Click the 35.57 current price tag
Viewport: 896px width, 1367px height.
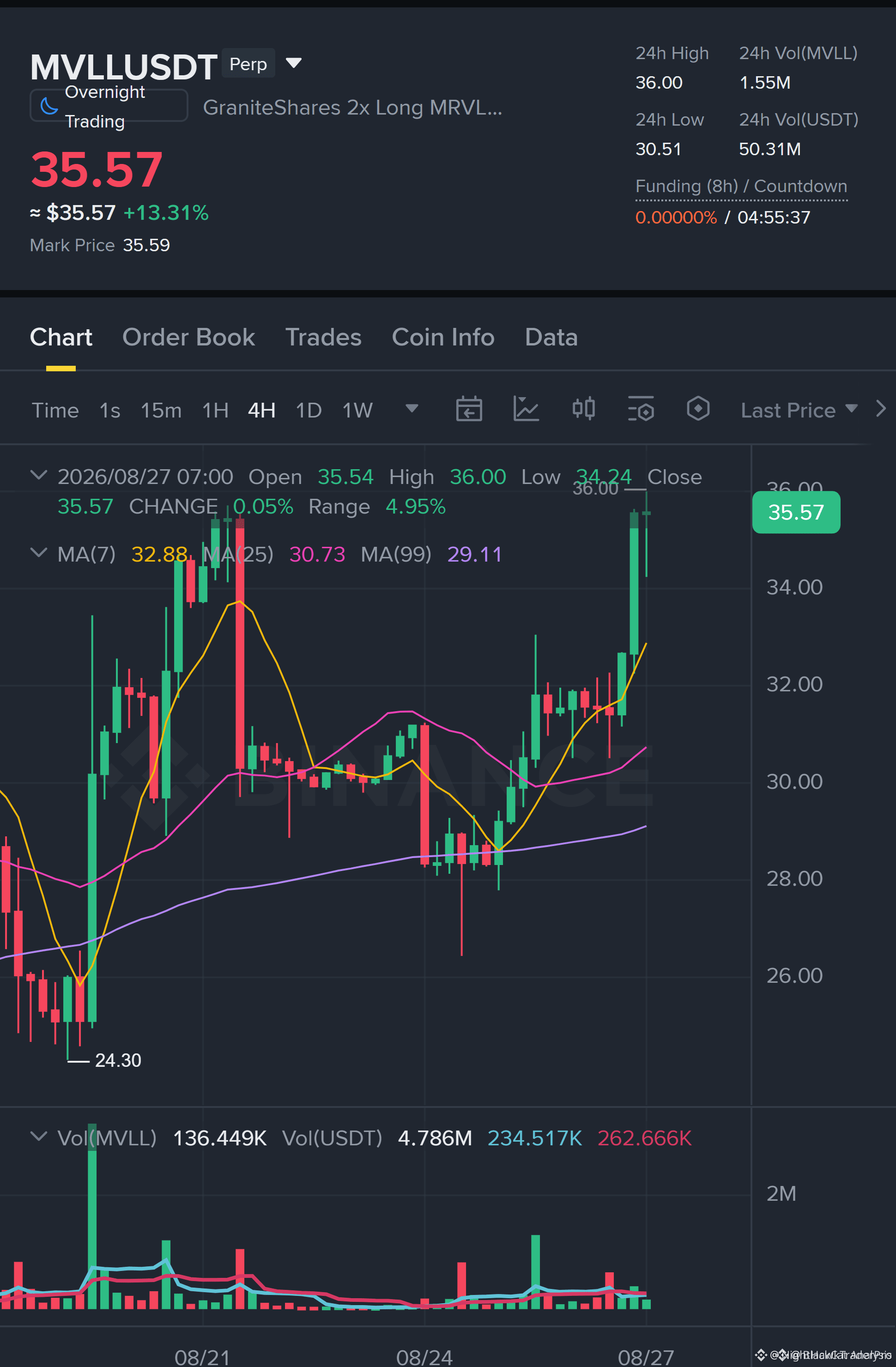pos(796,512)
